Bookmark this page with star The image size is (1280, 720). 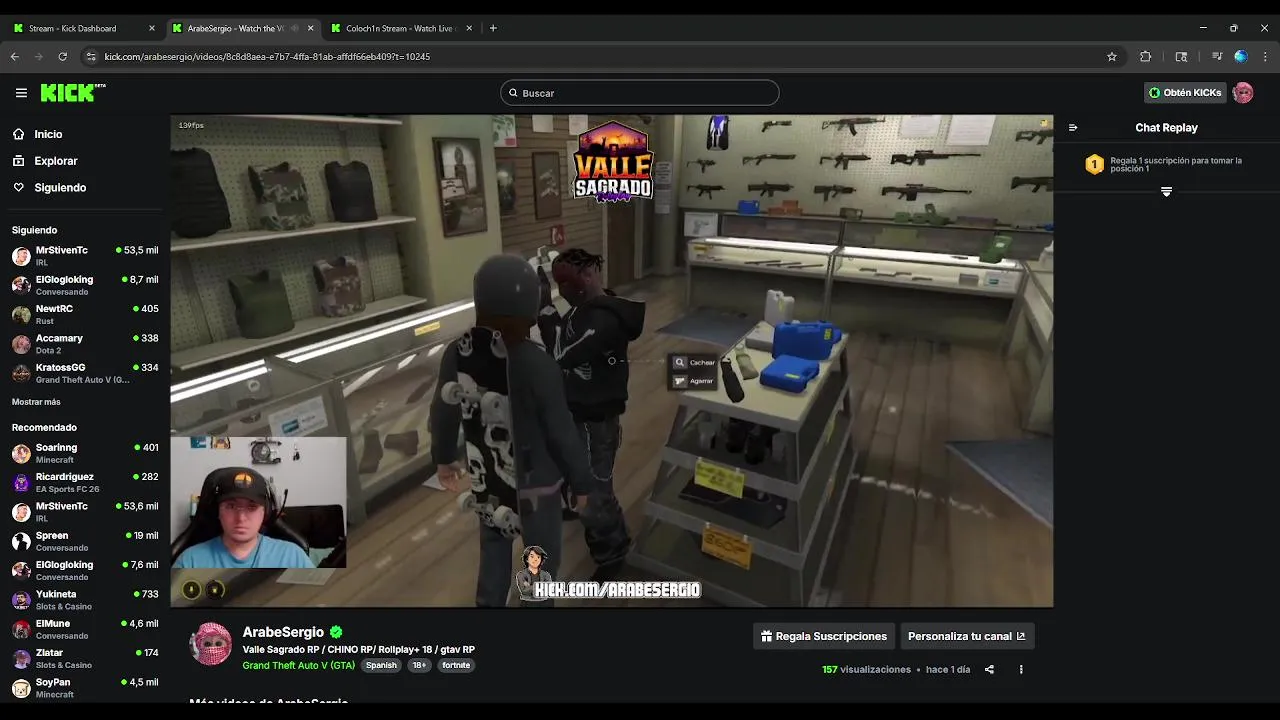1112,57
